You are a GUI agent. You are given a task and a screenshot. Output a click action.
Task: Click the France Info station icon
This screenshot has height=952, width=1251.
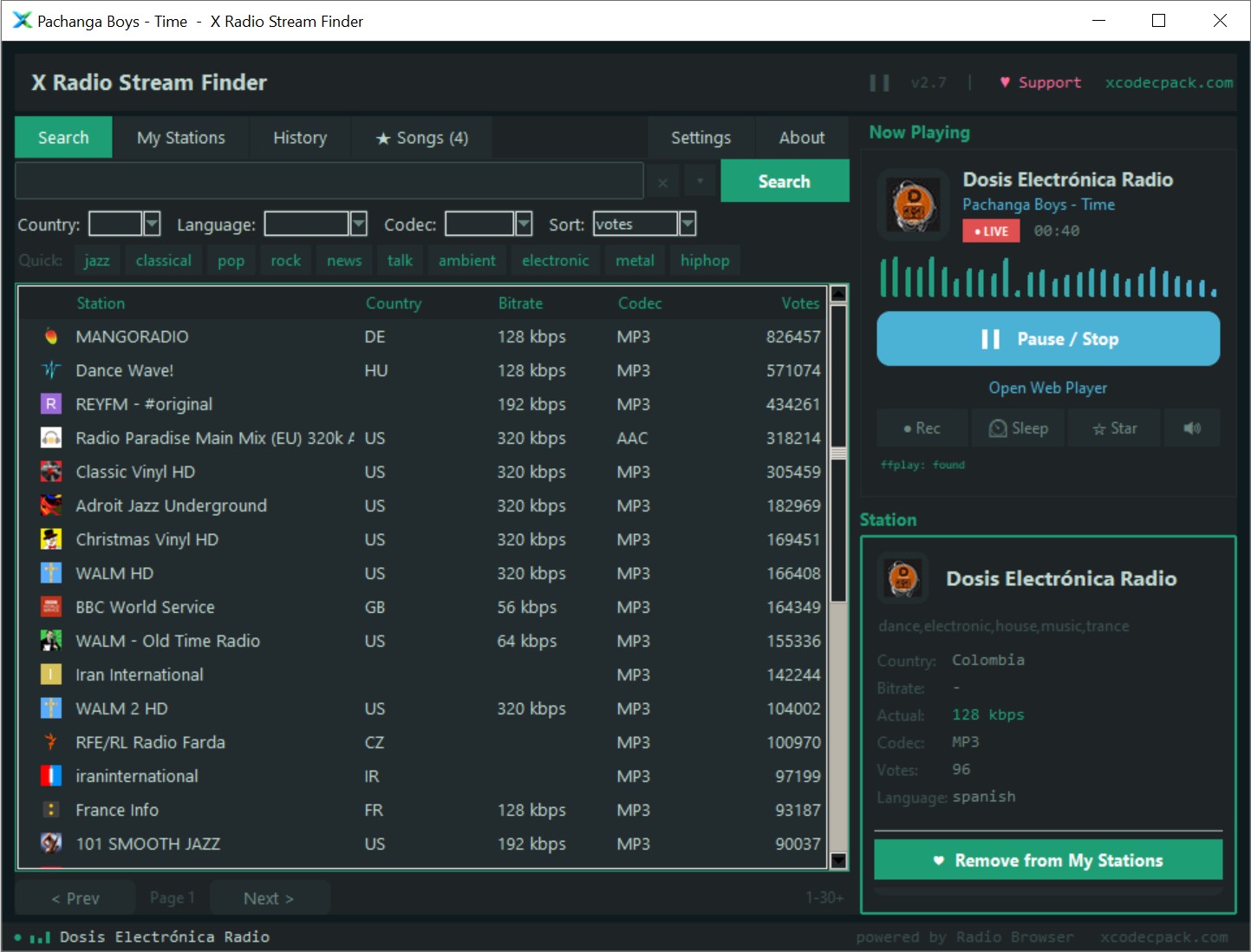(x=51, y=810)
